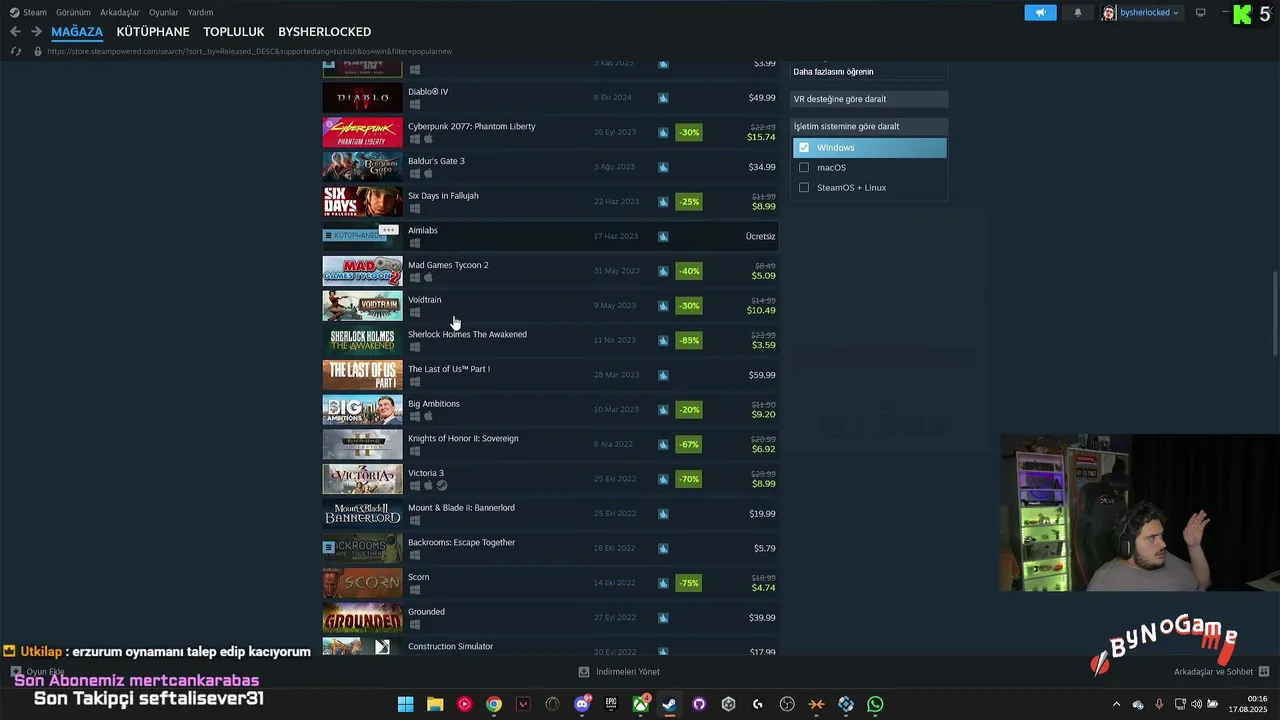Open Sherlock Holmes The Awakened result

coord(549,340)
